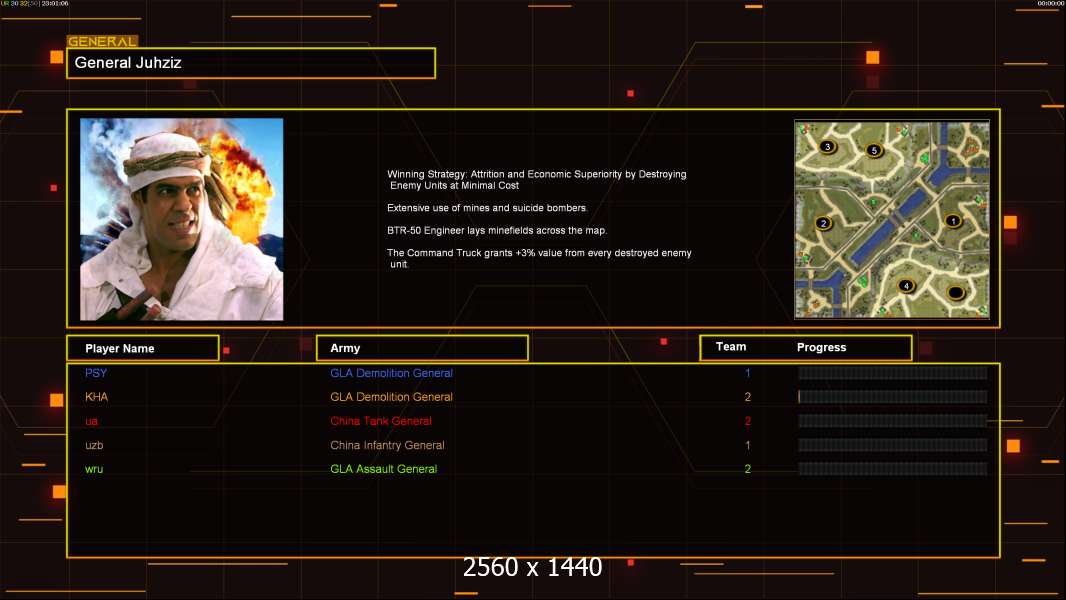Click the General Juhziz name field
Image resolution: width=1066 pixels, height=600 pixels.
point(251,63)
